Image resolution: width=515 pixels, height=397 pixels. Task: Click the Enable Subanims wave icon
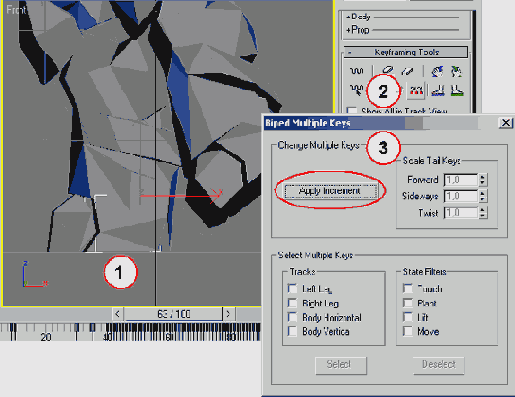point(356,71)
